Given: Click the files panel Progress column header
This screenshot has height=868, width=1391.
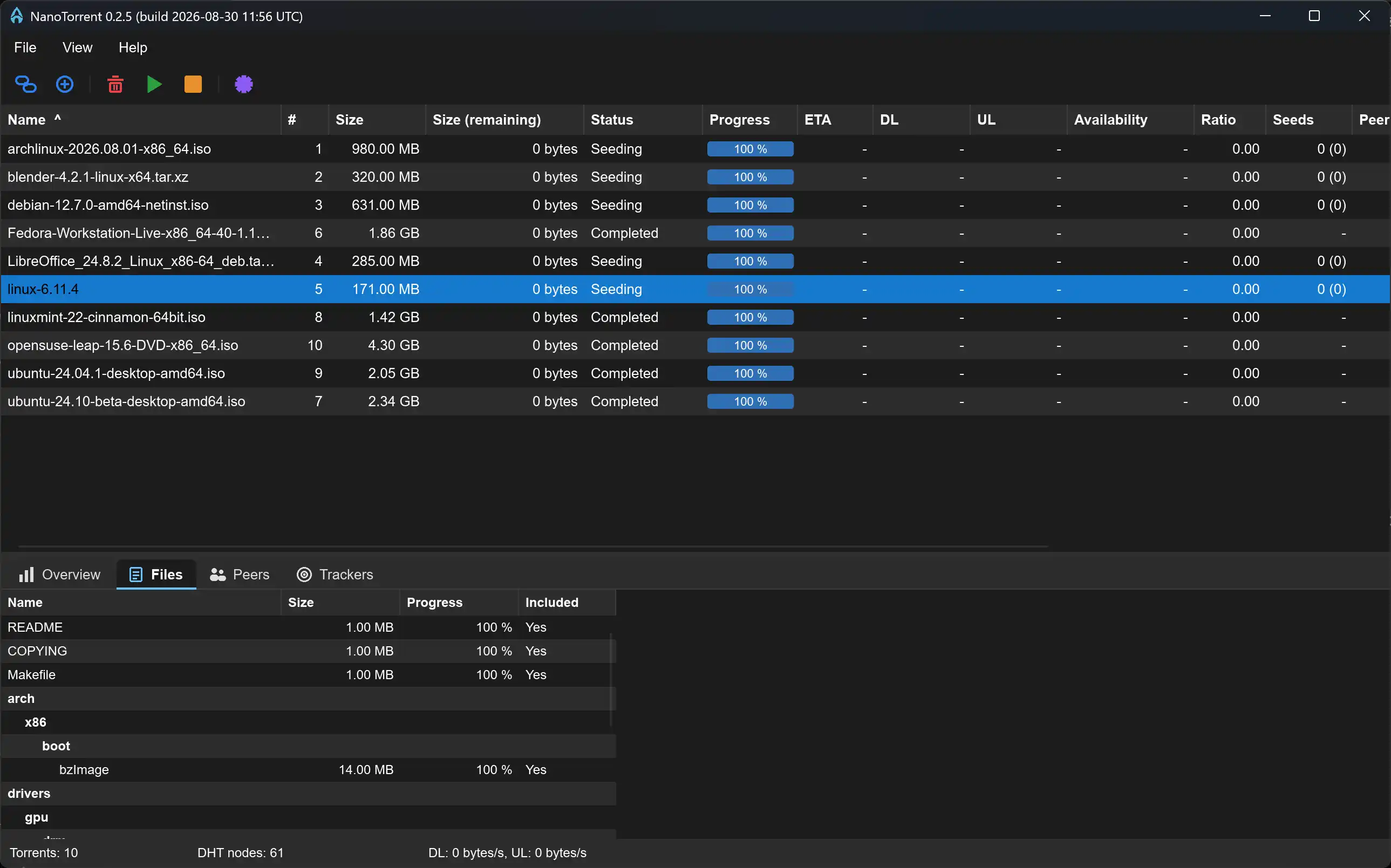Looking at the screenshot, I should [x=459, y=602].
